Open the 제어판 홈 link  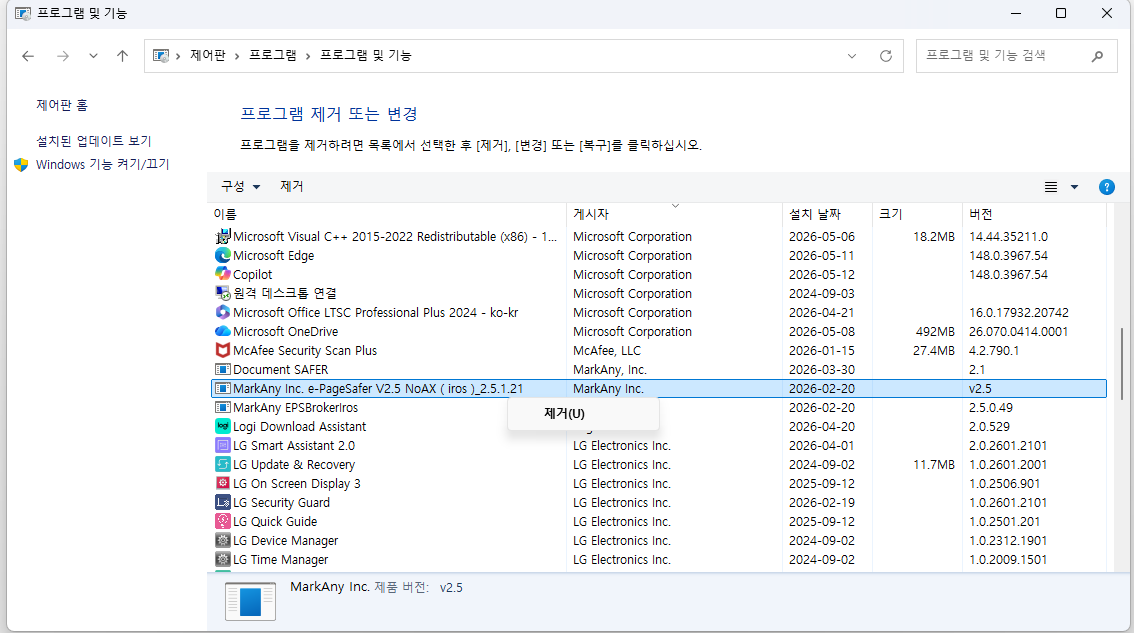click(x=62, y=106)
